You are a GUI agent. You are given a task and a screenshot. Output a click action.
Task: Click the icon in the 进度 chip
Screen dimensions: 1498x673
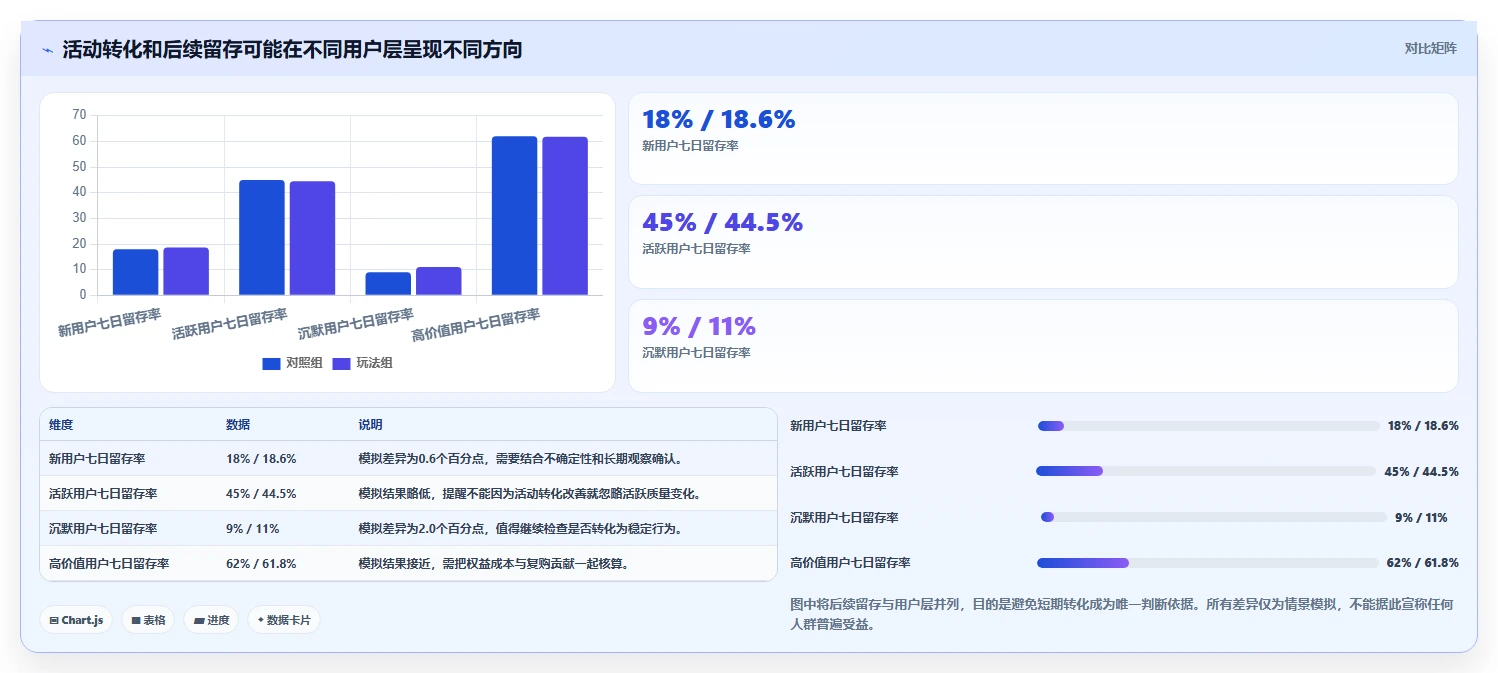(199, 620)
